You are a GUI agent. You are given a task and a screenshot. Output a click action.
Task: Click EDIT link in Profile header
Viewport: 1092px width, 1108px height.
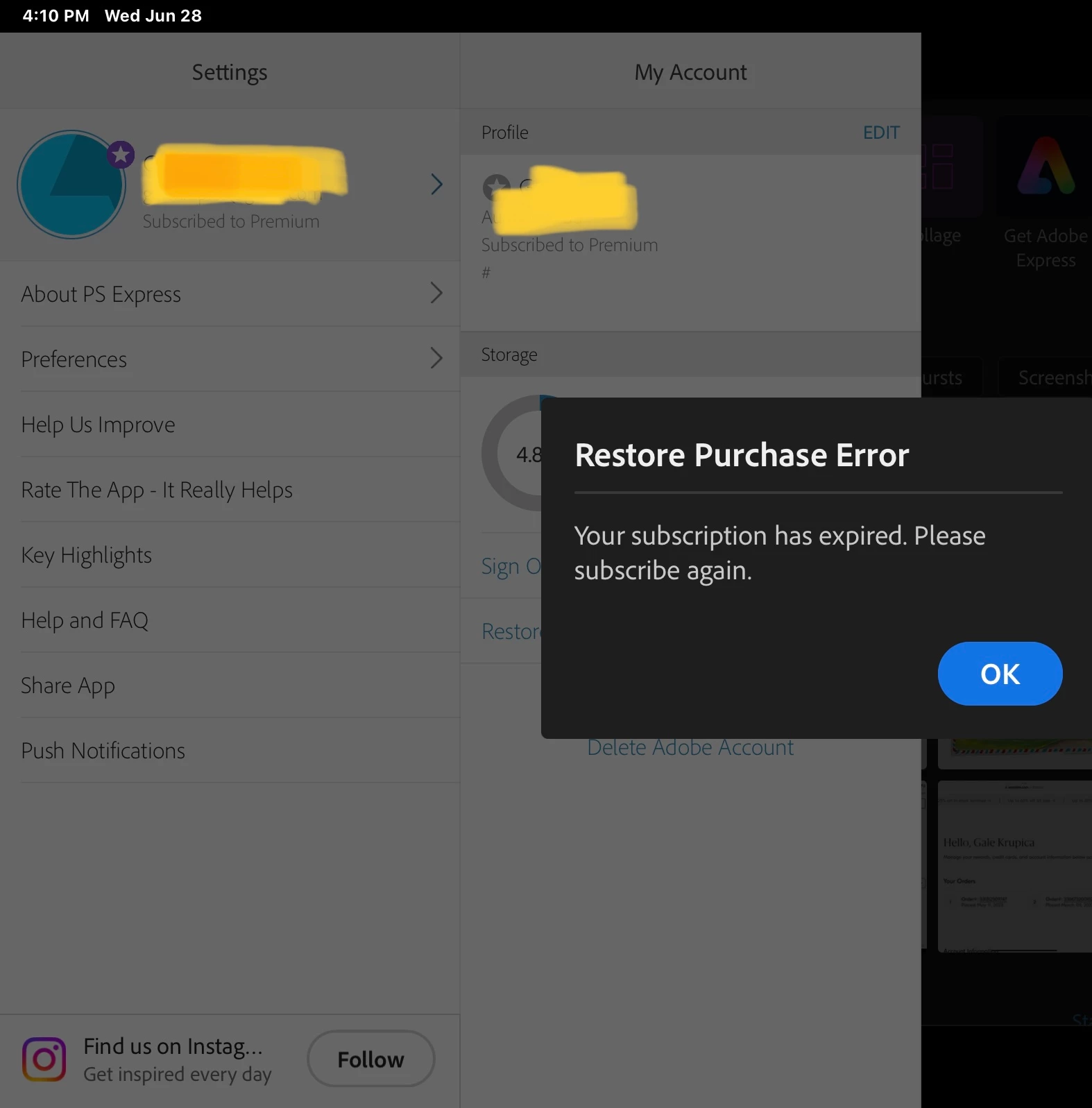pos(881,133)
